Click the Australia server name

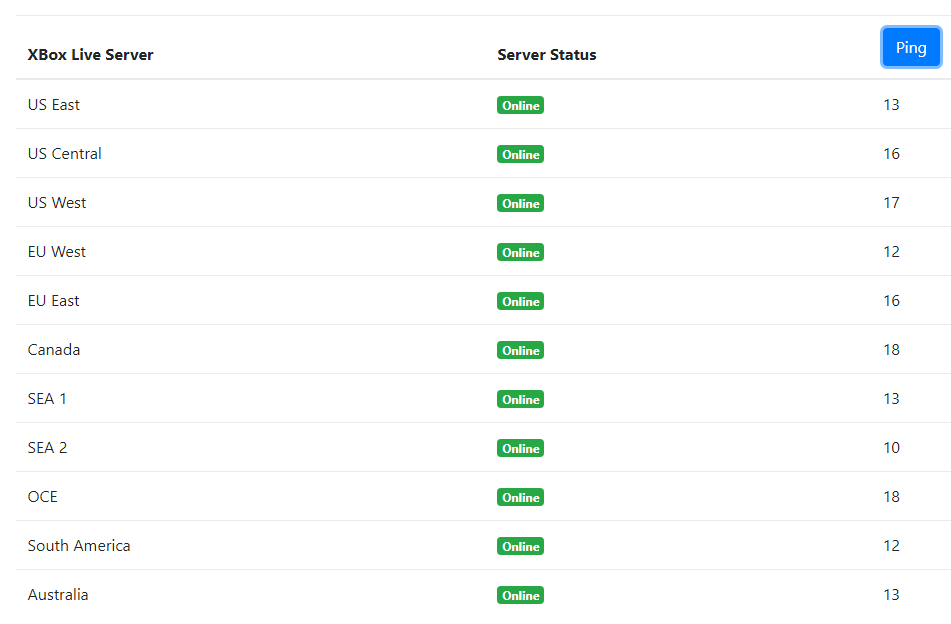tap(58, 595)
